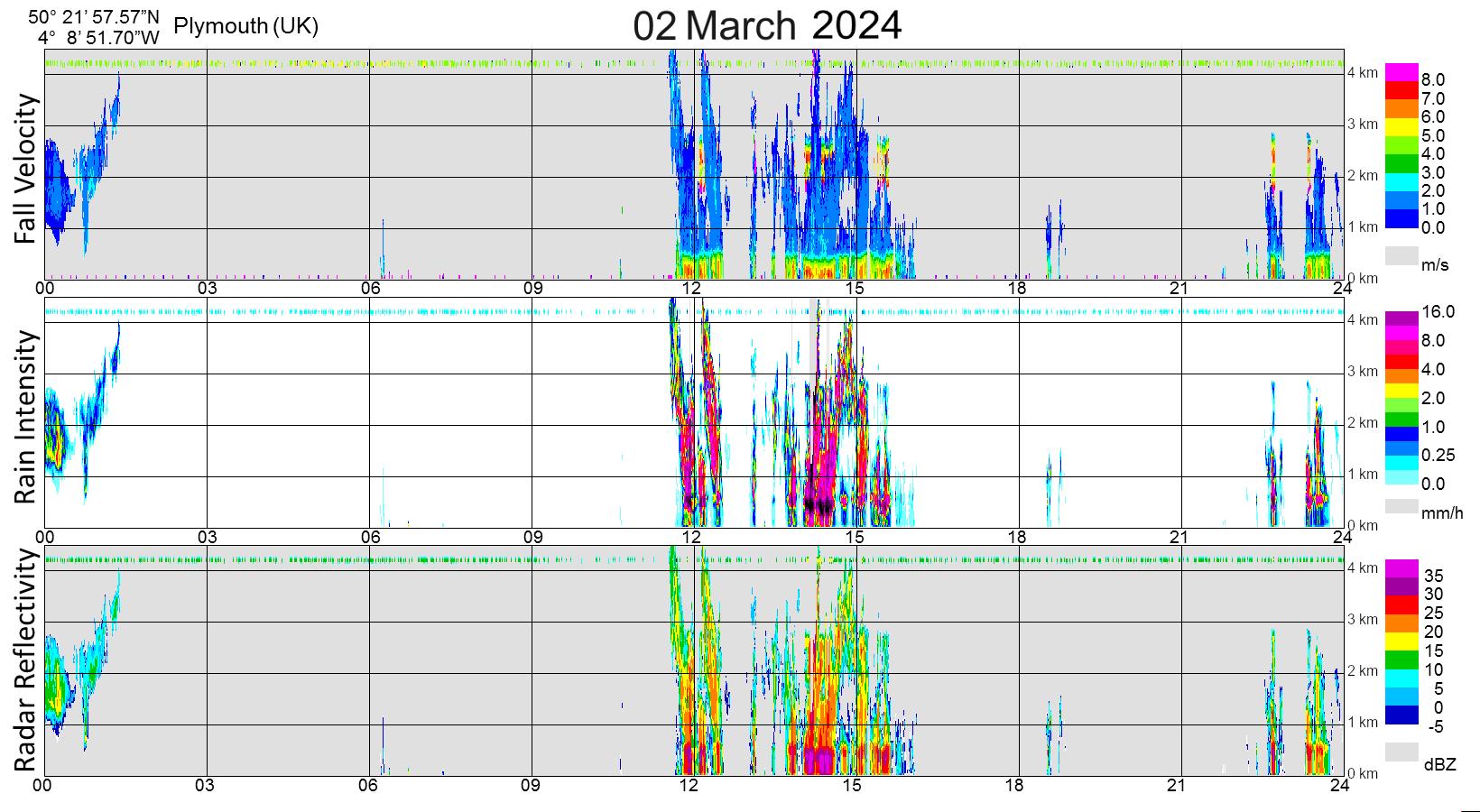Image resolution: width=1480 pixels, height=812 pixels.
Task: Click the "02 March 2024" date title
Action: [767, 25]
